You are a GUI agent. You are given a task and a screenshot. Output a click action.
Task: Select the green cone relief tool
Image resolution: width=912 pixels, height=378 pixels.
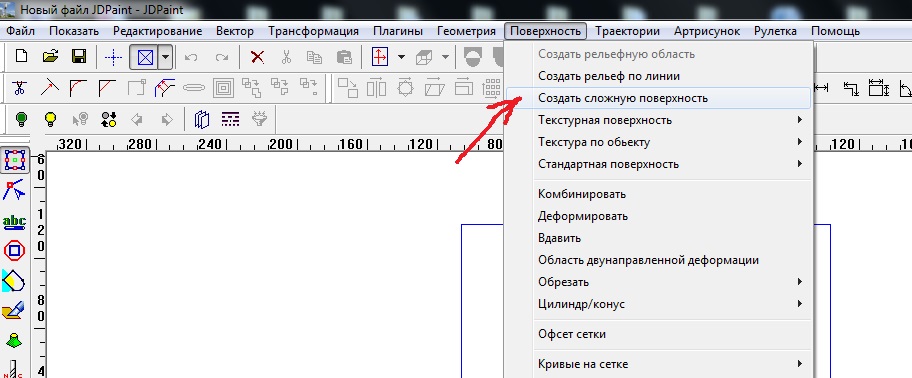pyautogui.click(x=14, y=340)
